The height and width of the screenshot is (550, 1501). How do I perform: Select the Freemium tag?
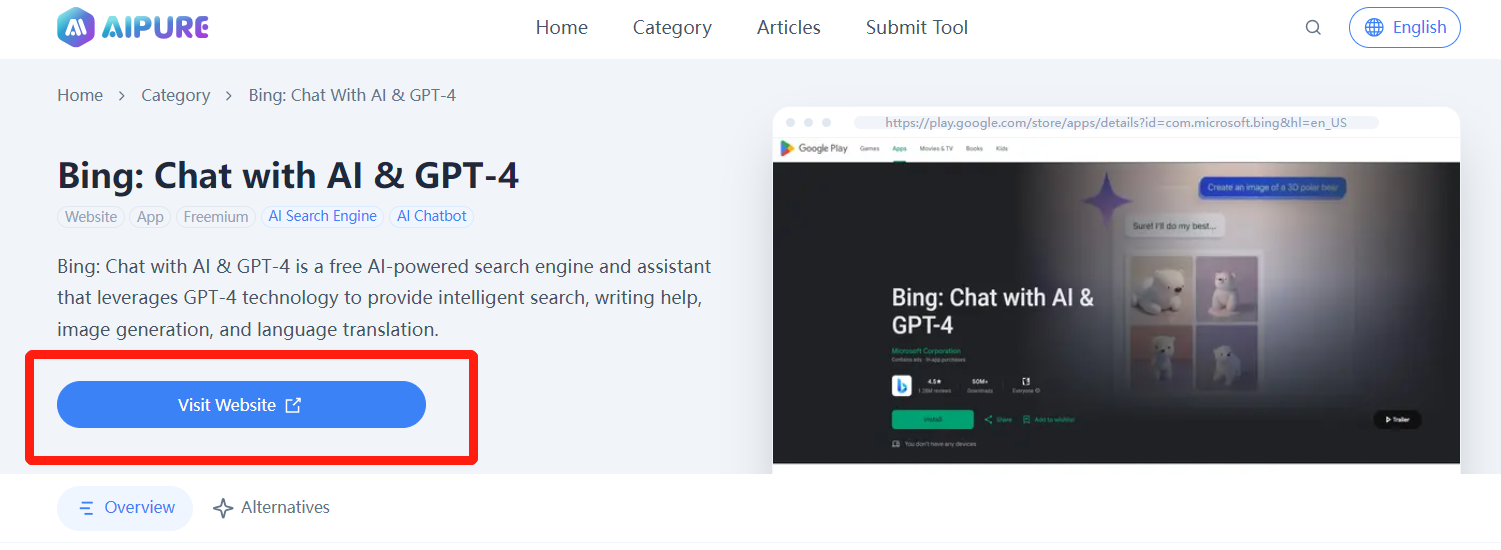(216, 216)
